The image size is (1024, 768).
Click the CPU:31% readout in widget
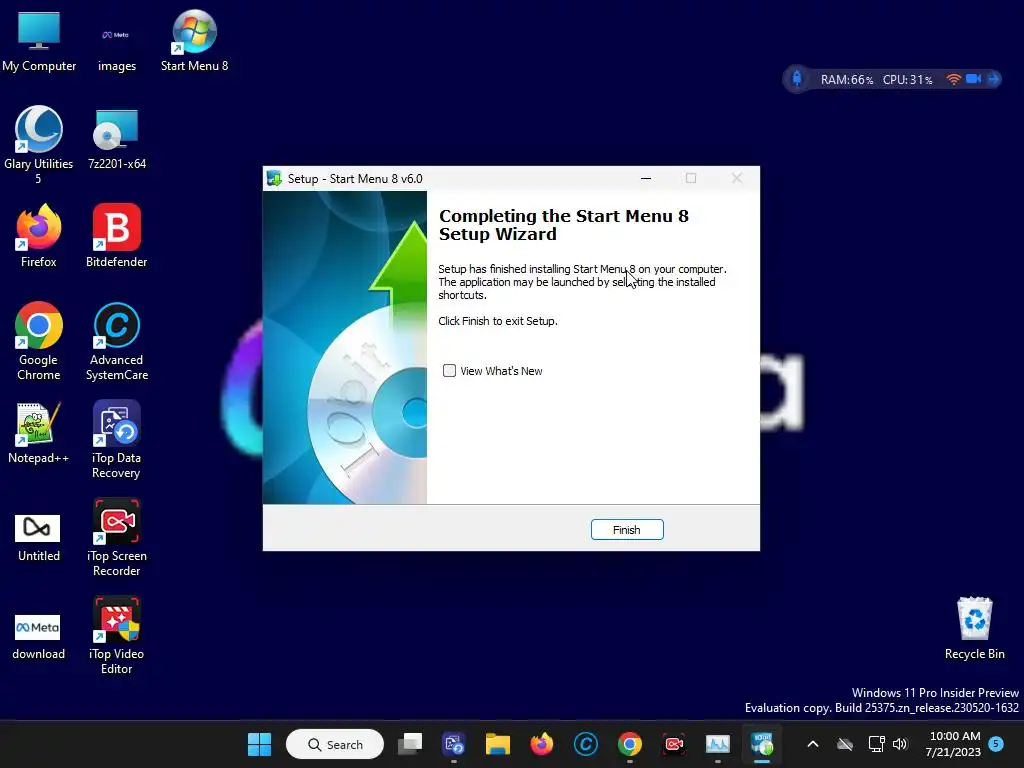[x=907, y=80]
